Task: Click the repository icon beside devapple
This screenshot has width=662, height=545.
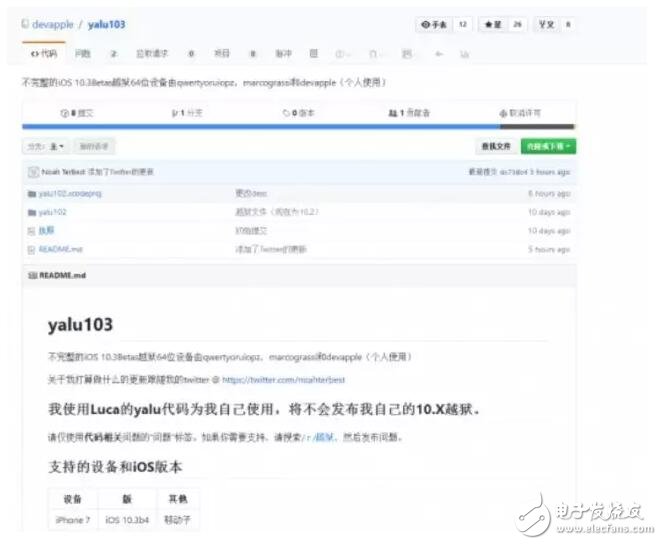Action: coord(25,23)
